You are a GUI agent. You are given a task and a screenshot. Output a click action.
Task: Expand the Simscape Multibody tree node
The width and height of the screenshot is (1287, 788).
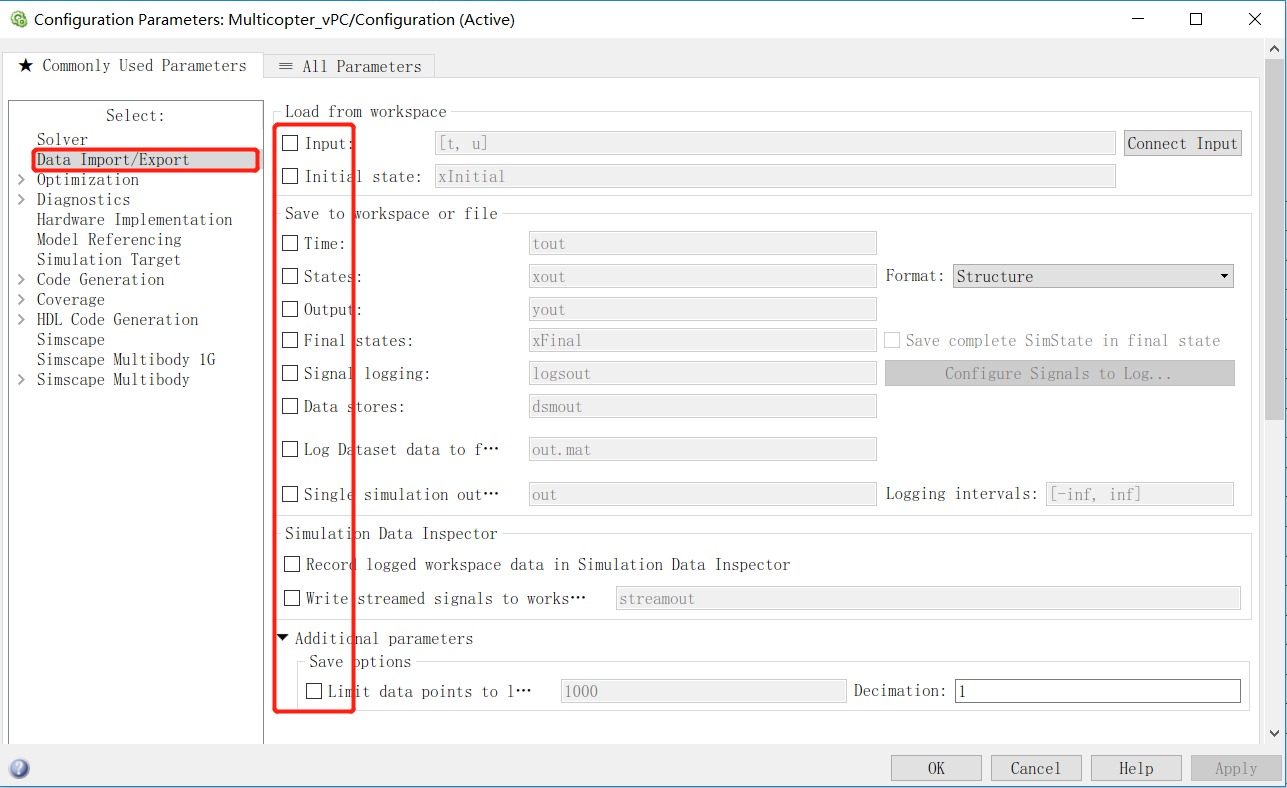click(x=21, y=380)
